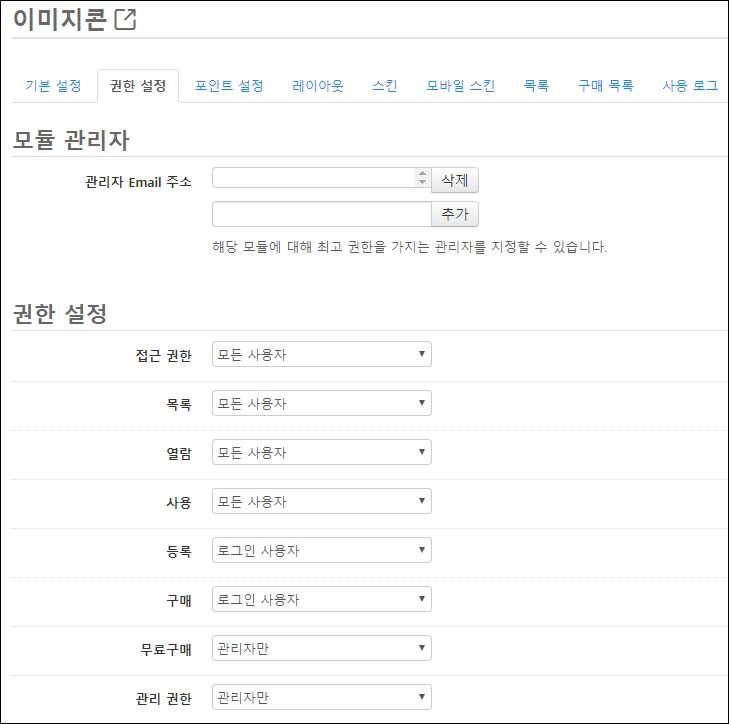This screenshot has width=729, height=724.
Task: Expand the 열람 permission dropdown
Action: pos(322,452)
